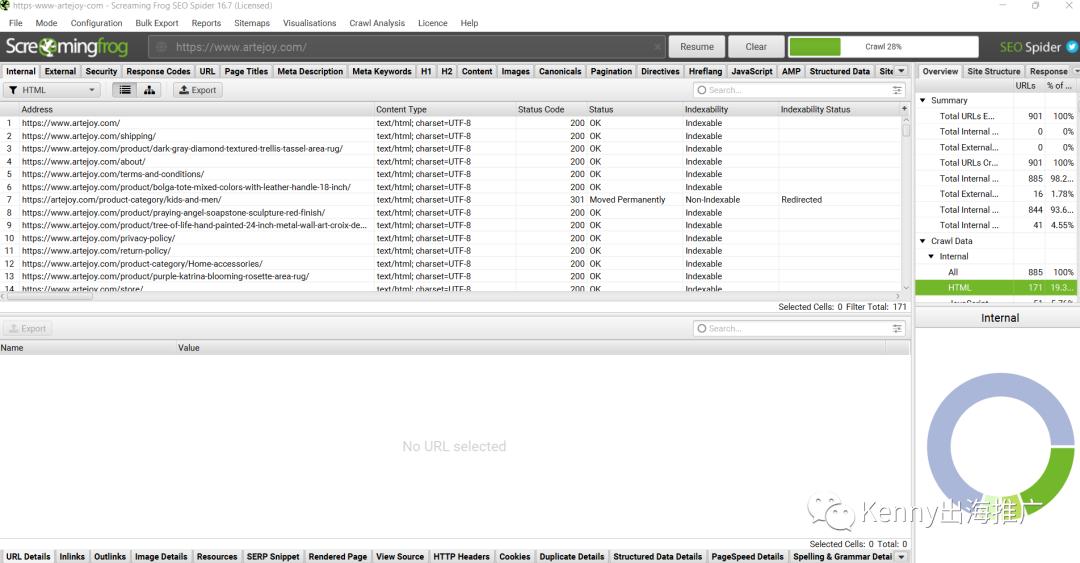
Task: Click the Crawl 28% progress bar
Action: click(882, 47)
